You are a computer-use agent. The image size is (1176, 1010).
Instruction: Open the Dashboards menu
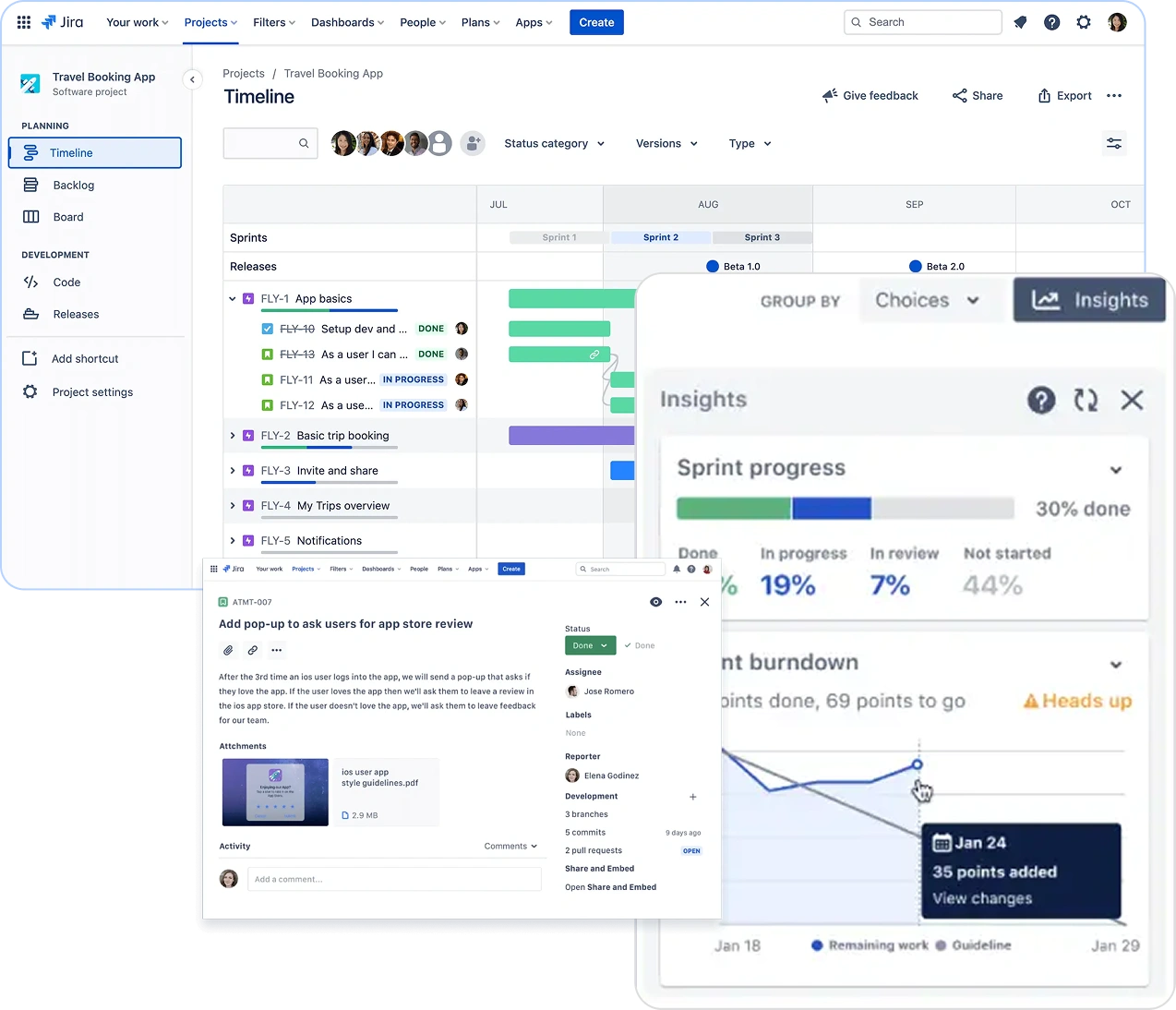[x=347, y=22]
